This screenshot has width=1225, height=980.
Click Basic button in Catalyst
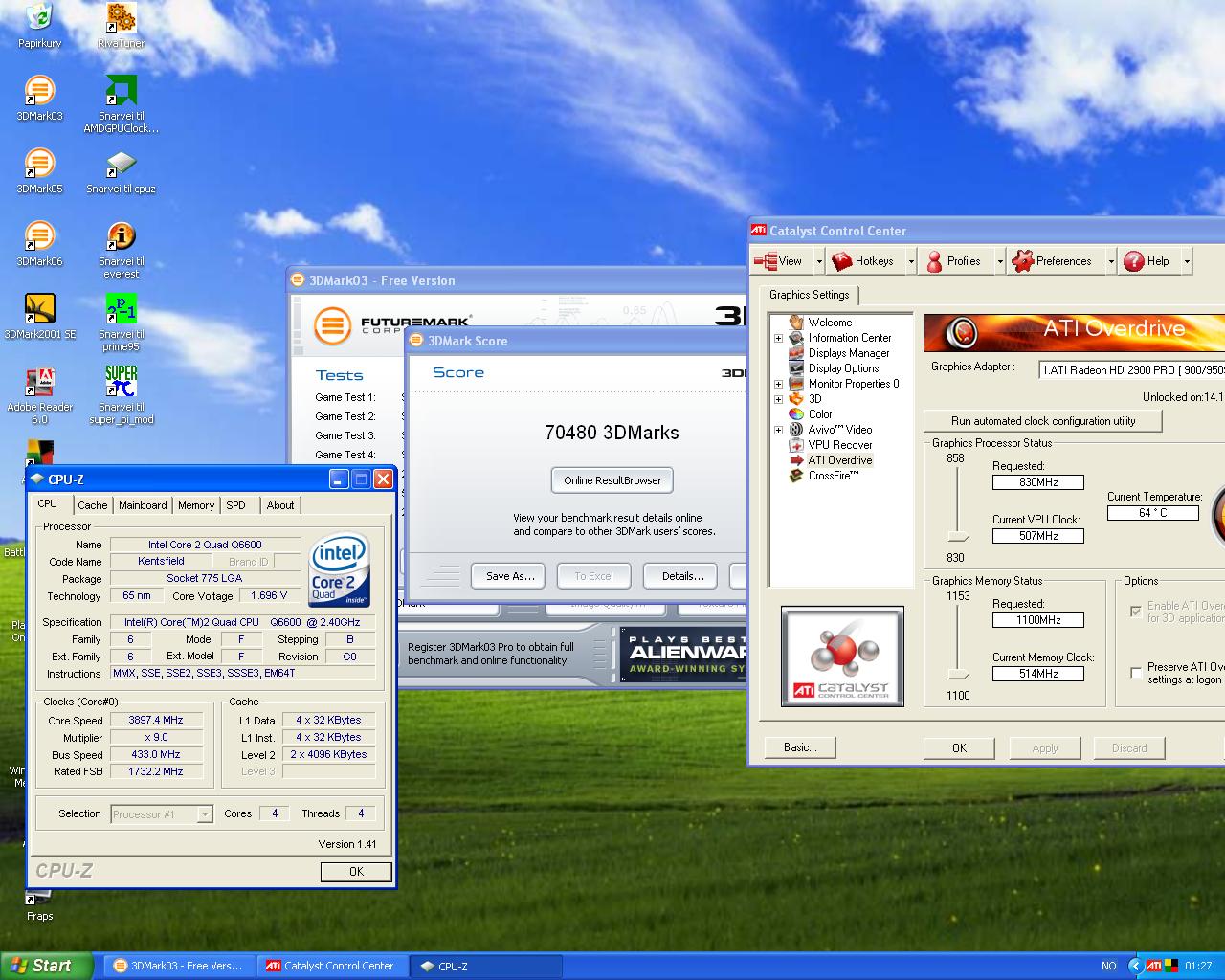tap(800, 747)
